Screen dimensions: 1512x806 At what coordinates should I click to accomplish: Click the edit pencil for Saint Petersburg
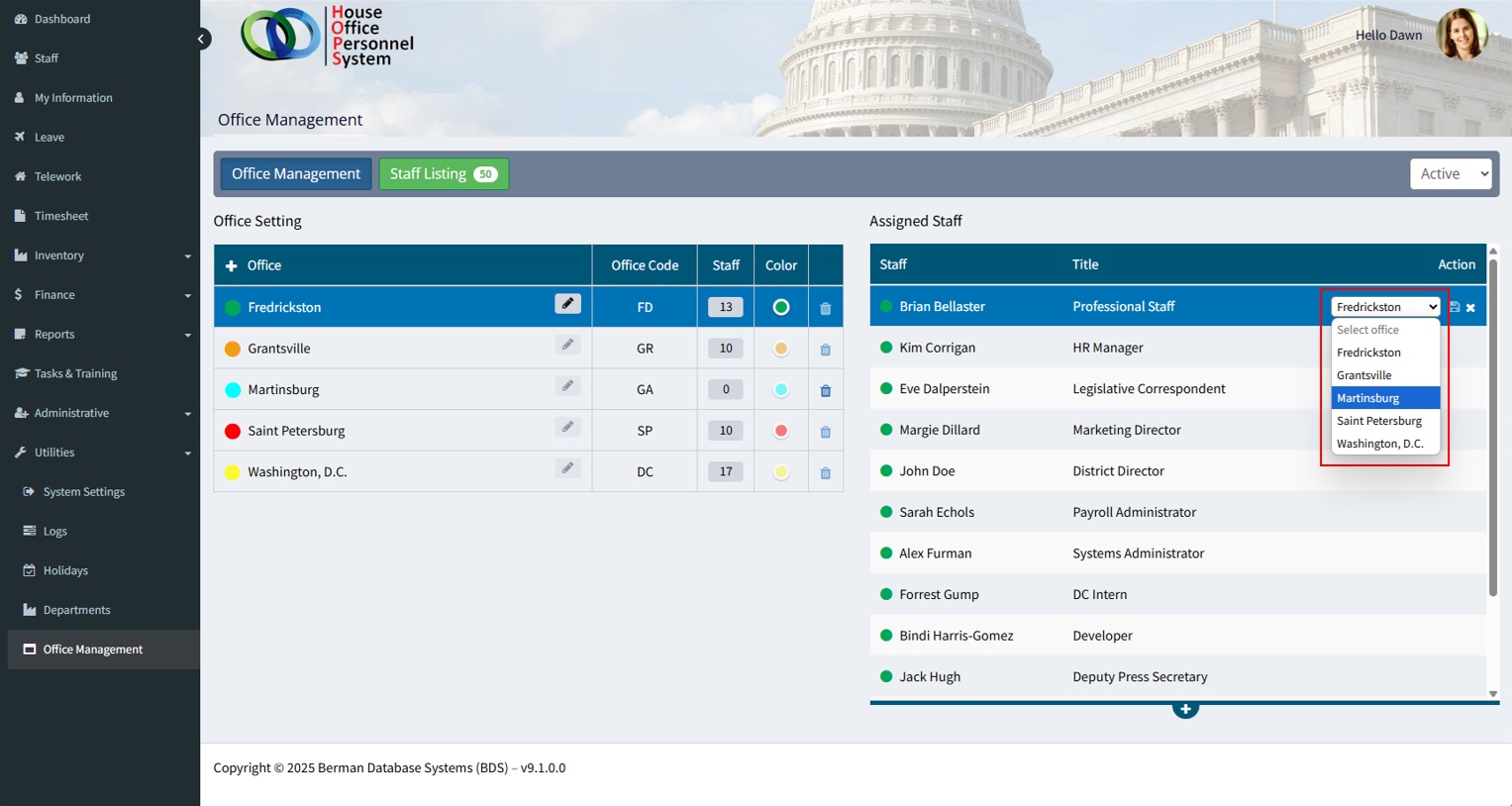pyautogui.click(x=567, y=428)
